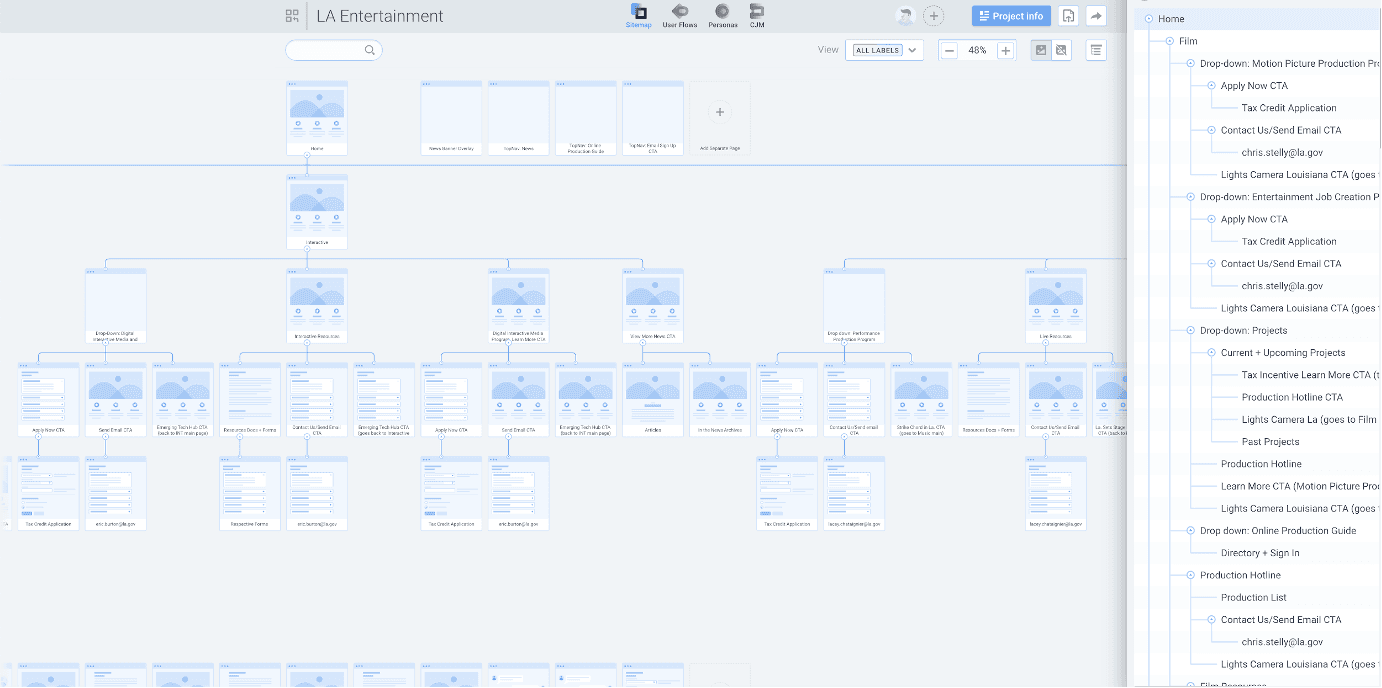The width and height of the screenshot is (1382, 688).
Task: Click the share arrow icon
Action: click(x=1096, y=16)
